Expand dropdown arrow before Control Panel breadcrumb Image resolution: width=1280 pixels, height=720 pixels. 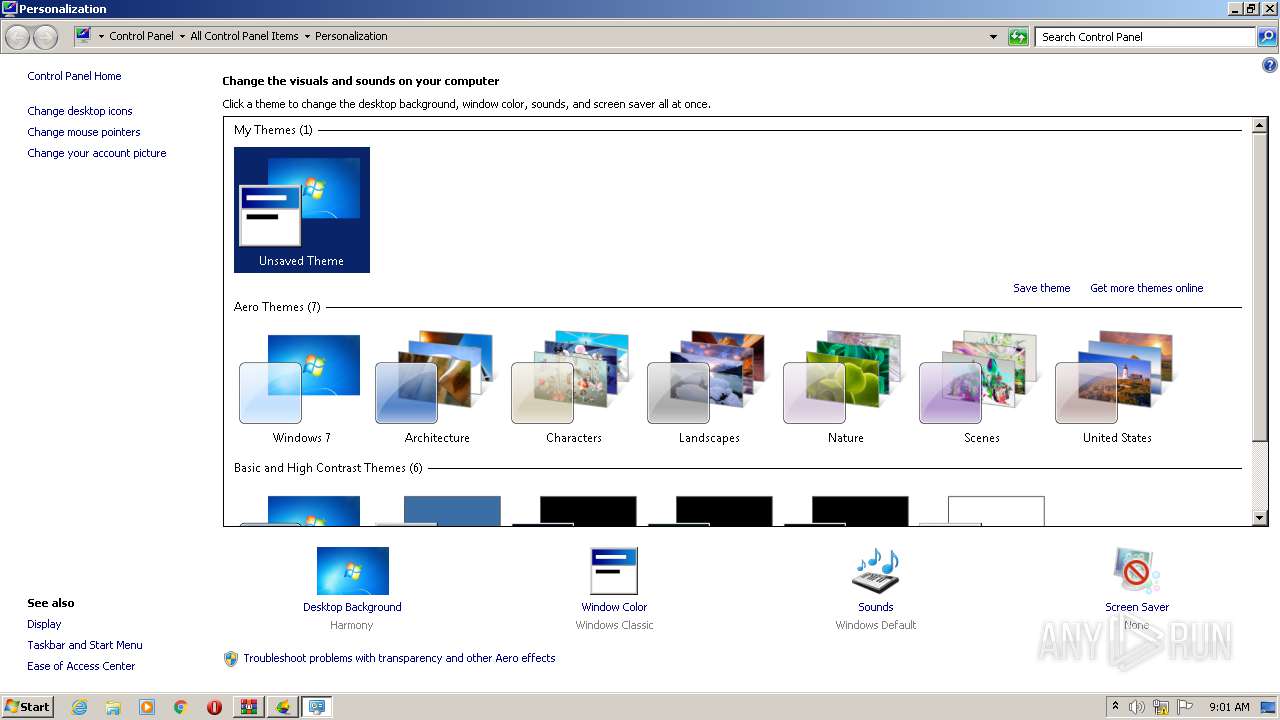tap(101, 37)
